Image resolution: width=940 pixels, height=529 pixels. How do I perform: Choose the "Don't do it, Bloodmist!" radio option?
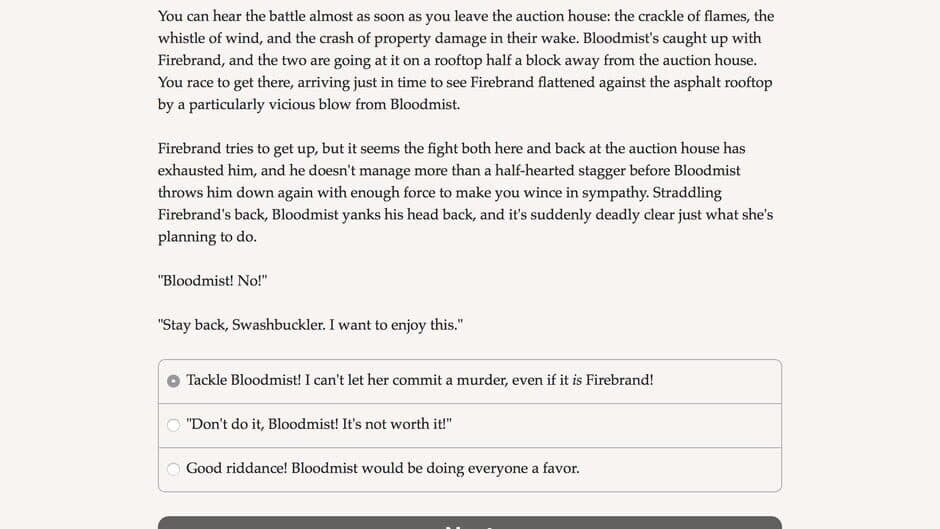click(174, 425)
